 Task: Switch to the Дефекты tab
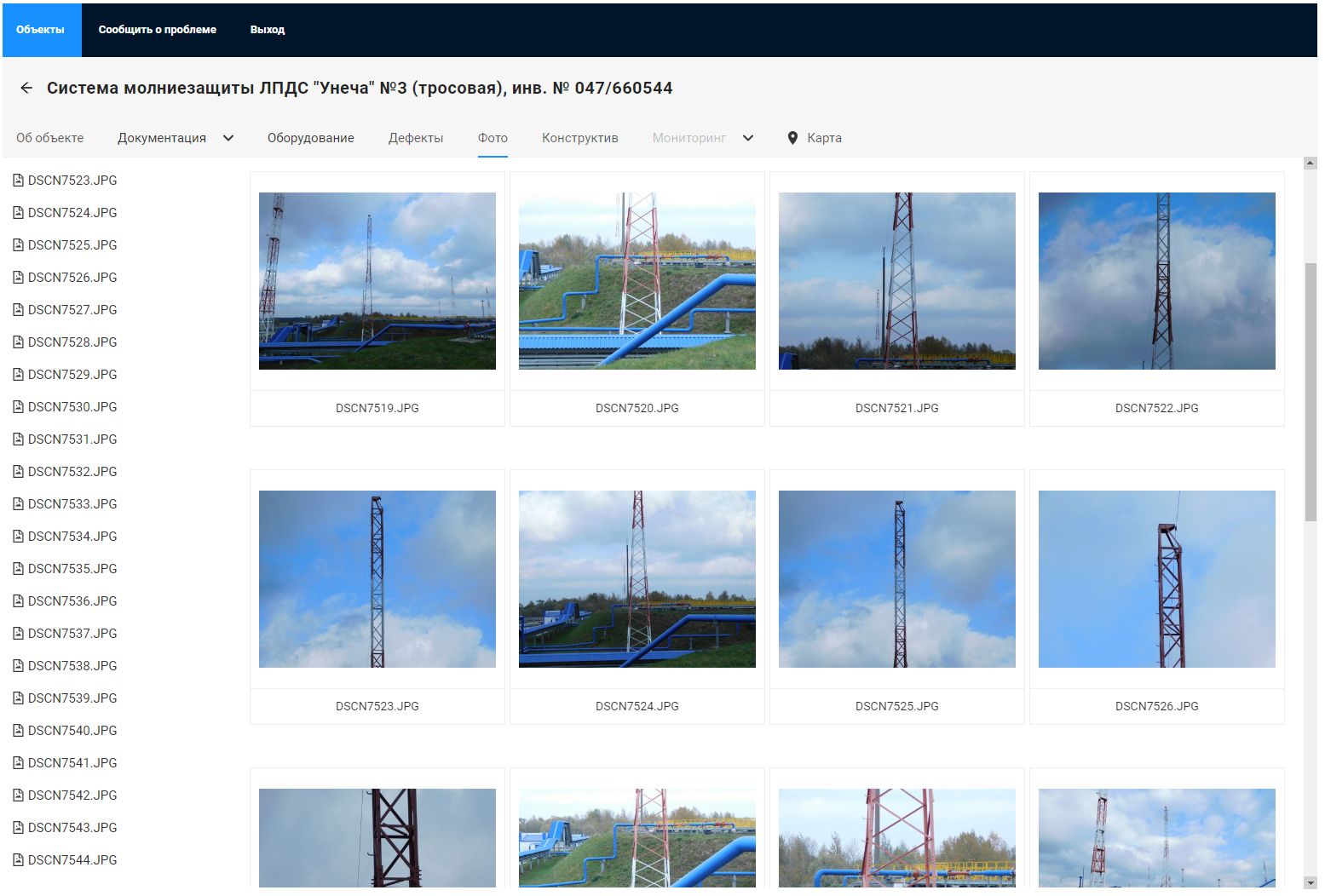(x=416, y=138)
